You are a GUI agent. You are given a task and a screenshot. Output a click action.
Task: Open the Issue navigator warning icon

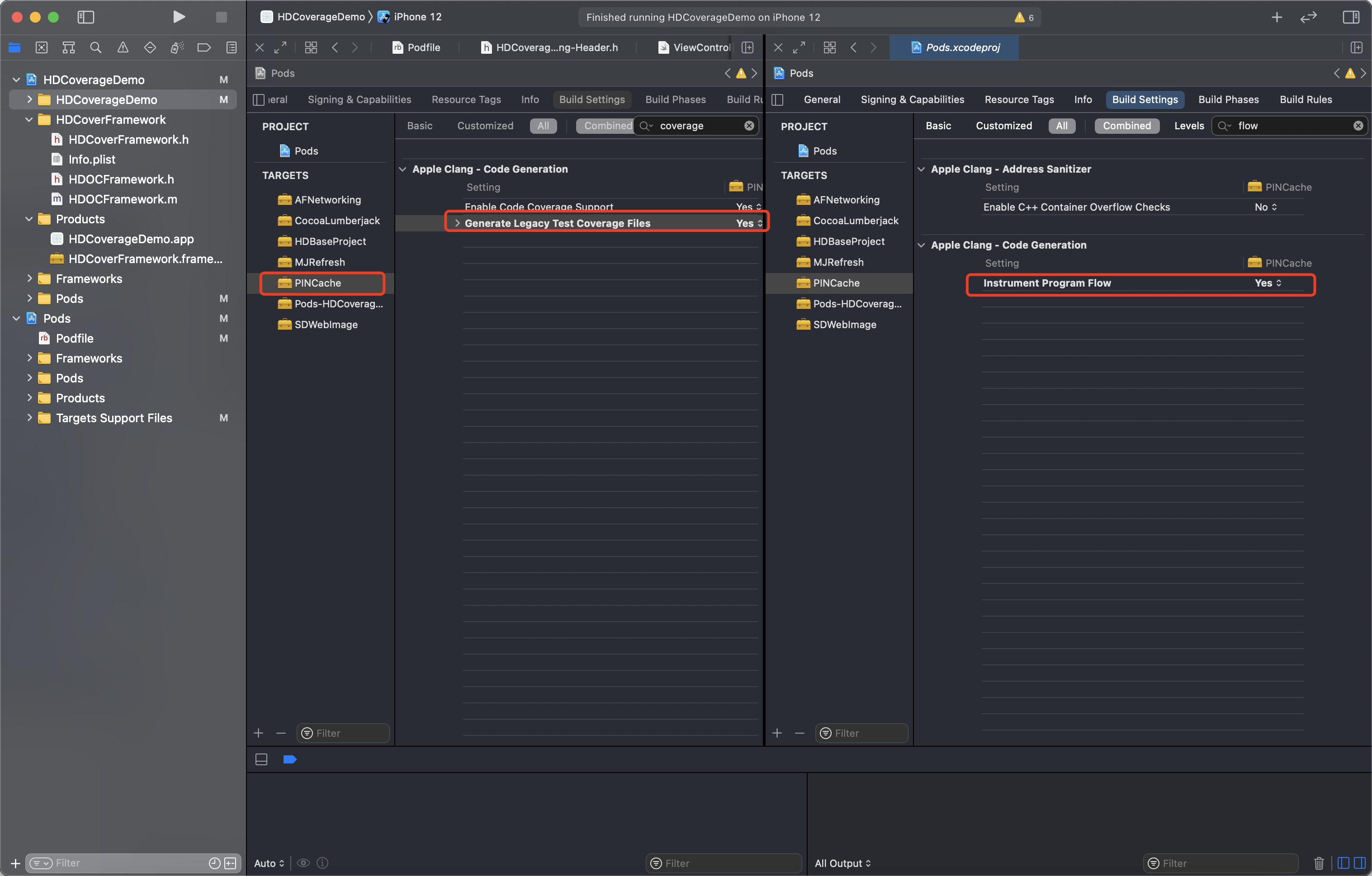(123, 48)
